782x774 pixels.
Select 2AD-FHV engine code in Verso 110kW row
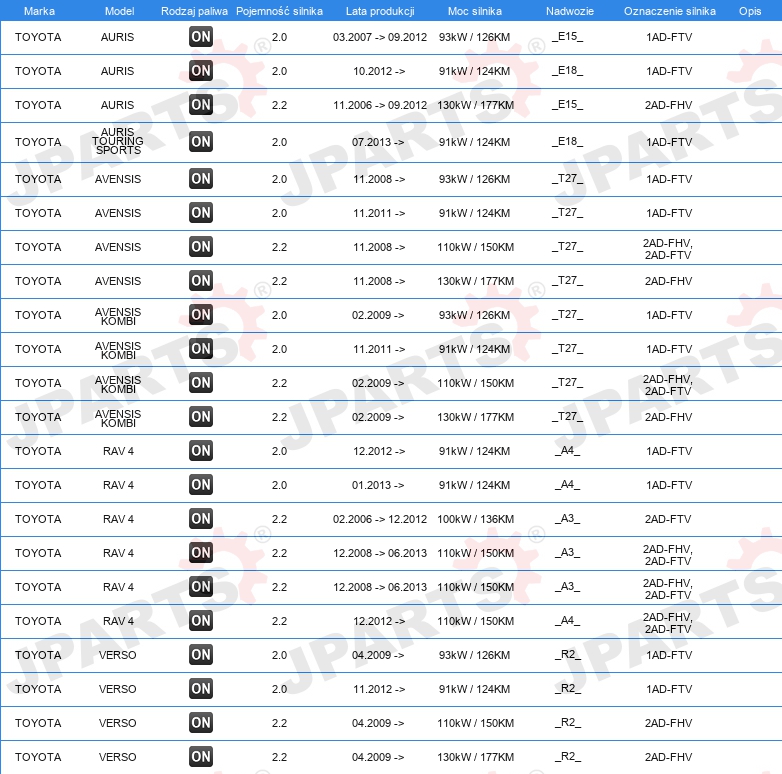(668, 723)
